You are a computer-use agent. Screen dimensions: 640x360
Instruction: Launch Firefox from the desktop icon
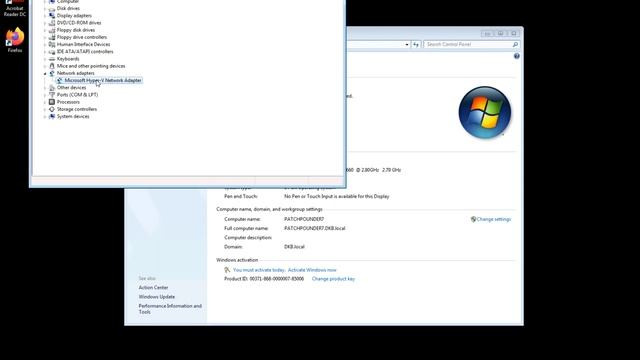click(x=15, y=40)
